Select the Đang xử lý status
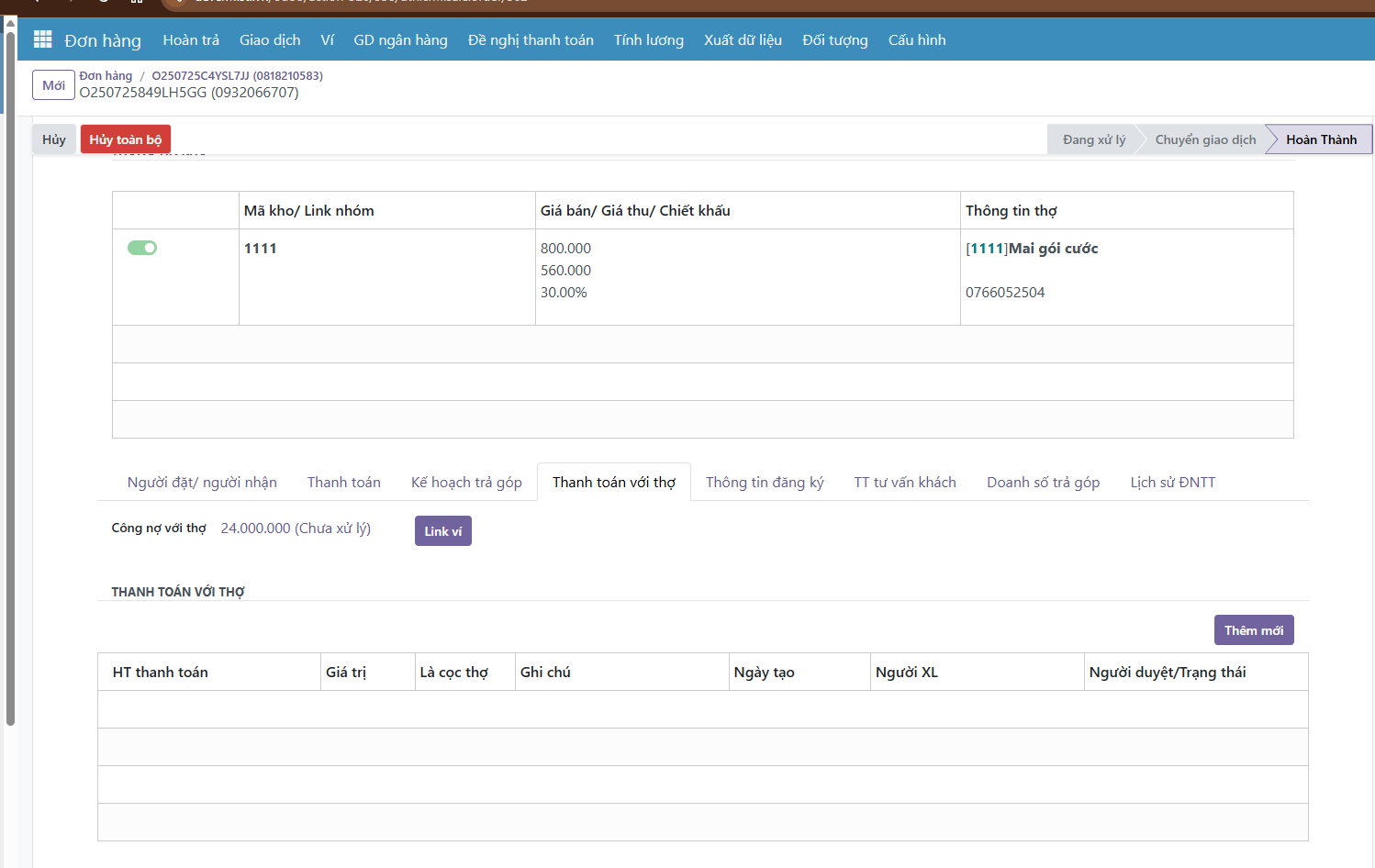The height and width of the screenshot is (868, 1375). (1093, 139)
